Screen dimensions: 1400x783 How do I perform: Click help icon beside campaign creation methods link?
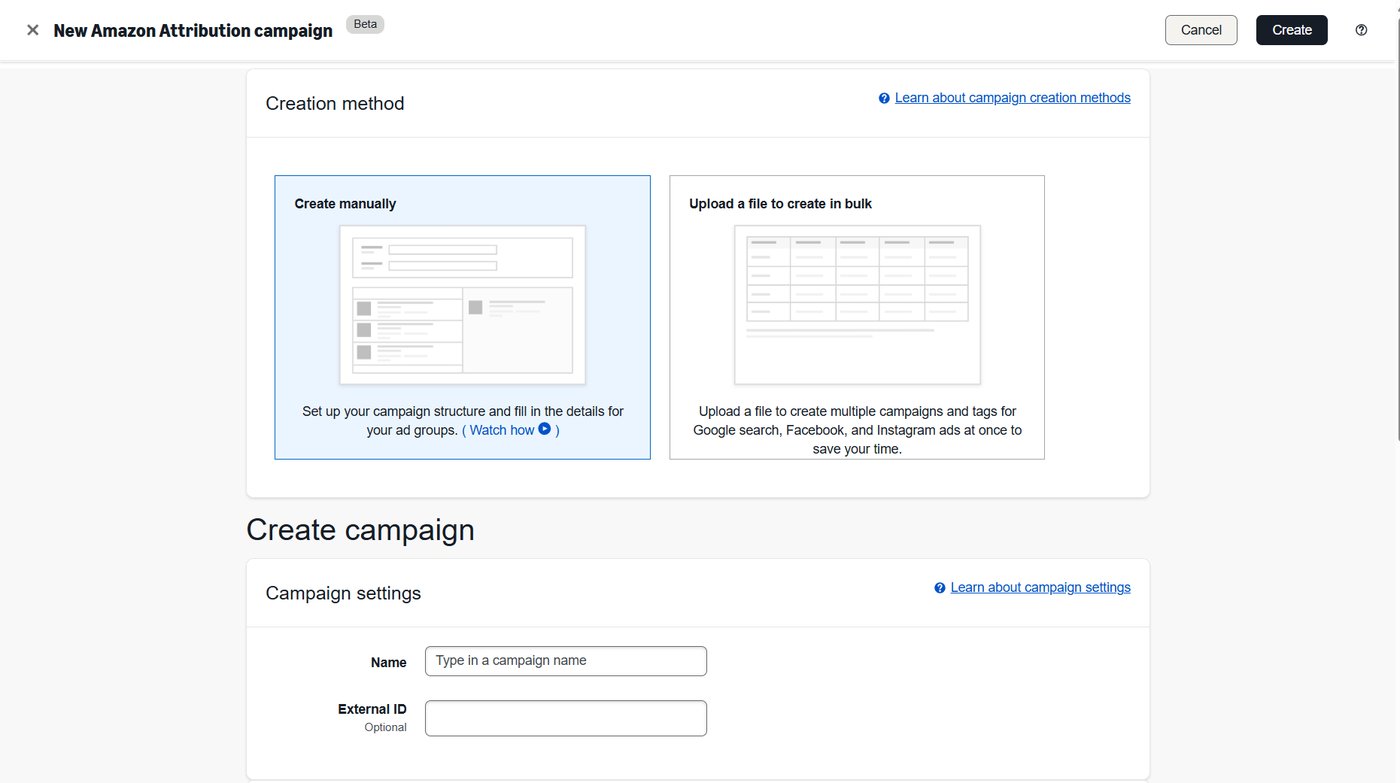click(x=884, y=98)
